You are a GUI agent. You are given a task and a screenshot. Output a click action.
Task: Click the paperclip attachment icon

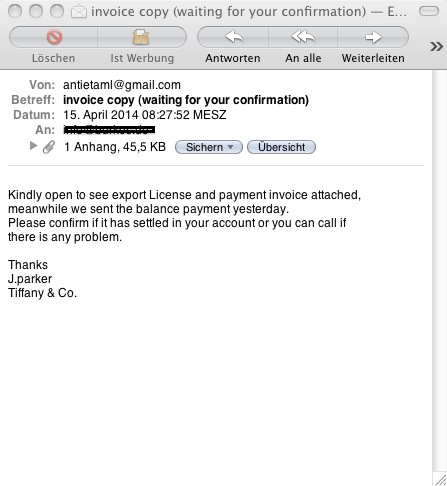coord(49,147)
